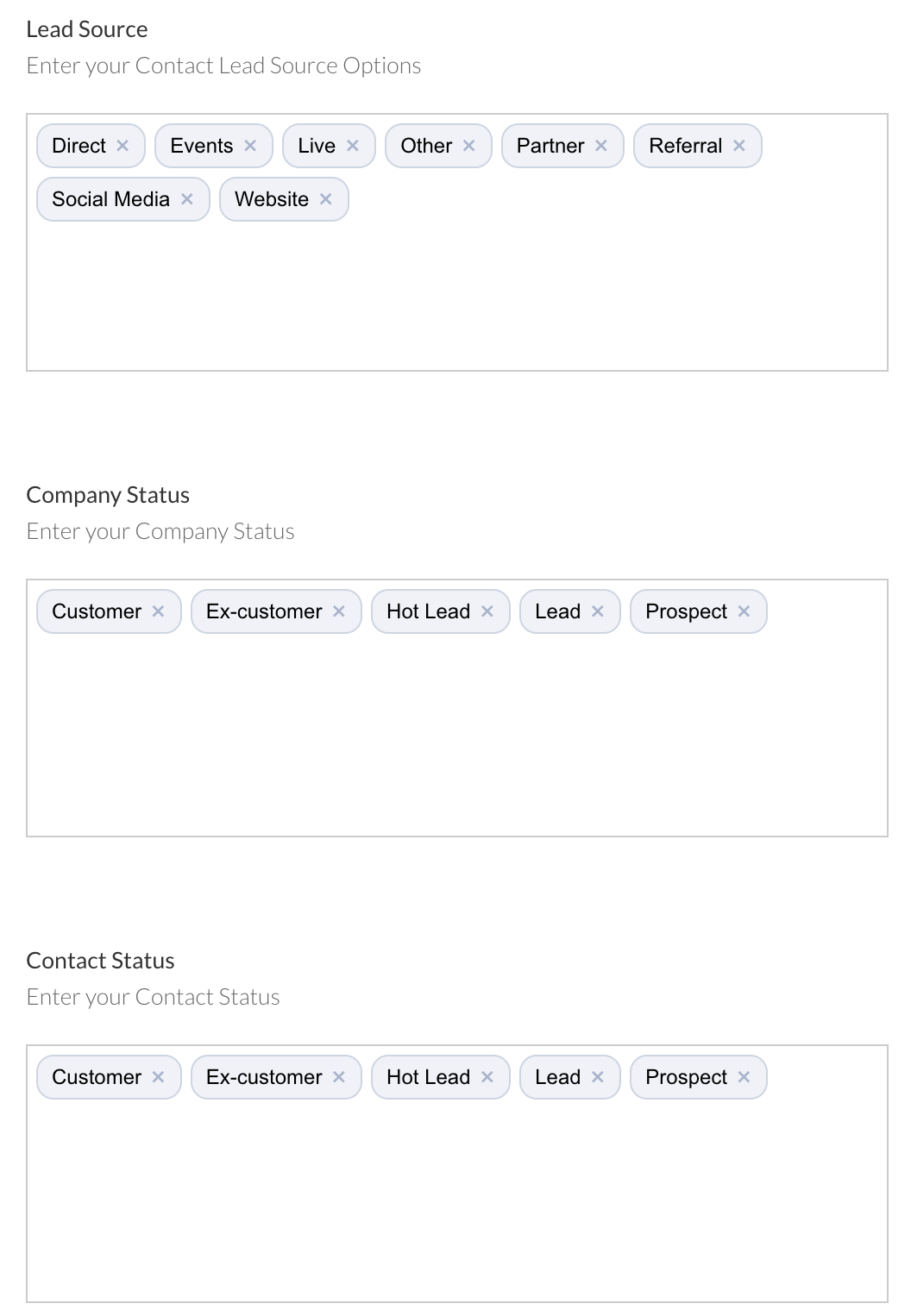
Task: Remove the Direct lead source tag
Action: pos(123,146)
